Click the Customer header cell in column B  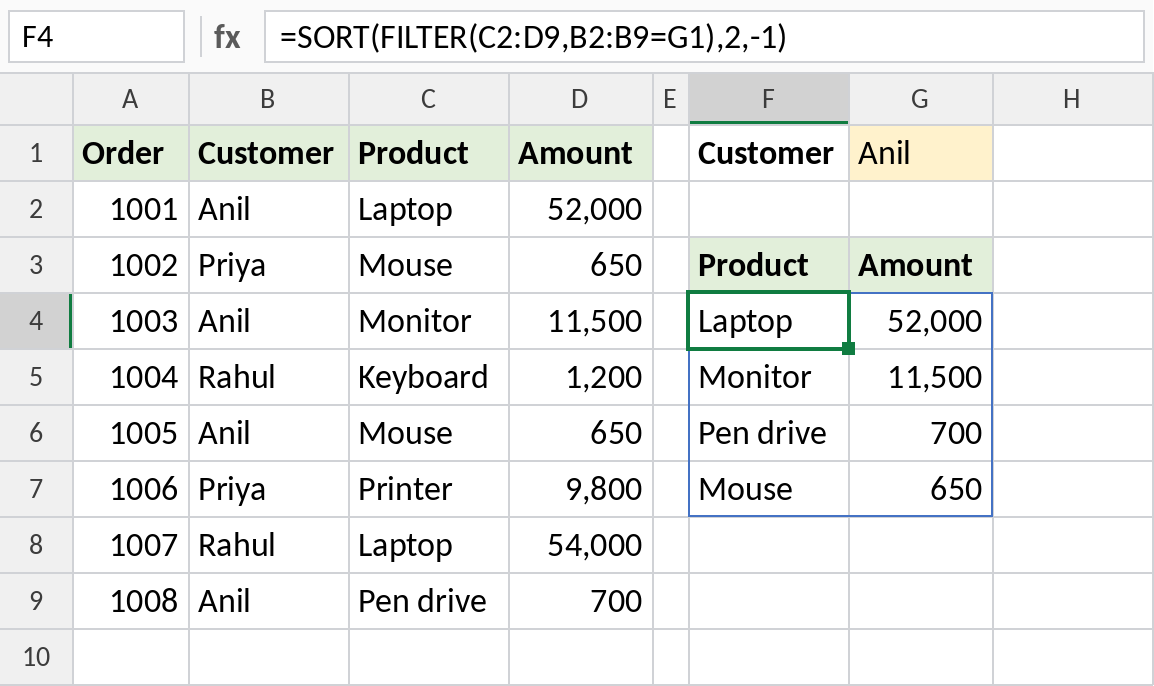[x=269, y=153]
